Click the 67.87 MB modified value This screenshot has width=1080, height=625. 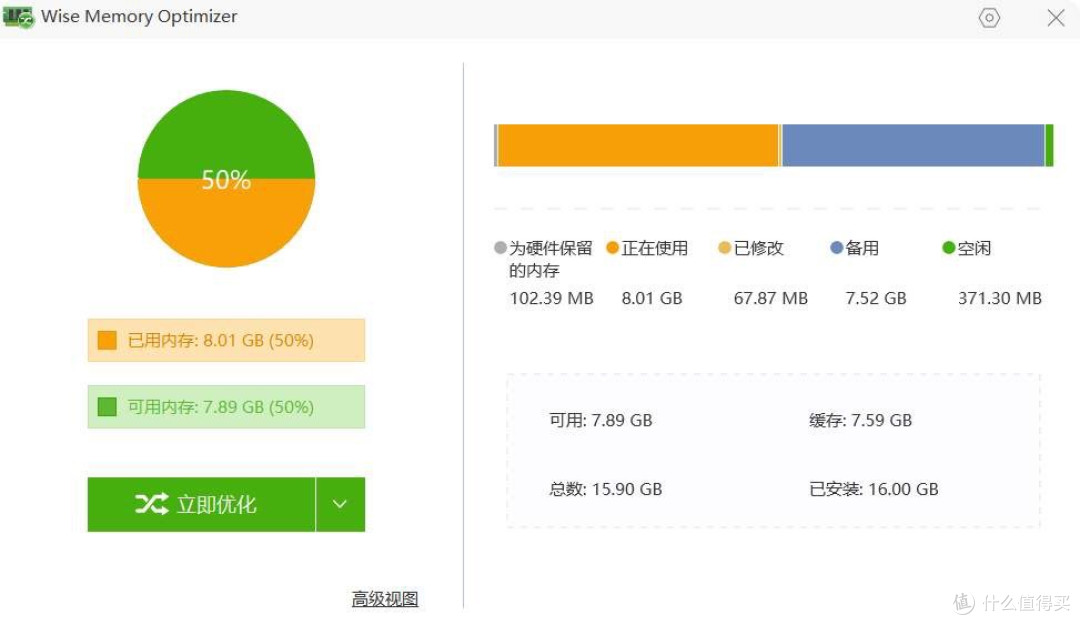tap(771, 298)
